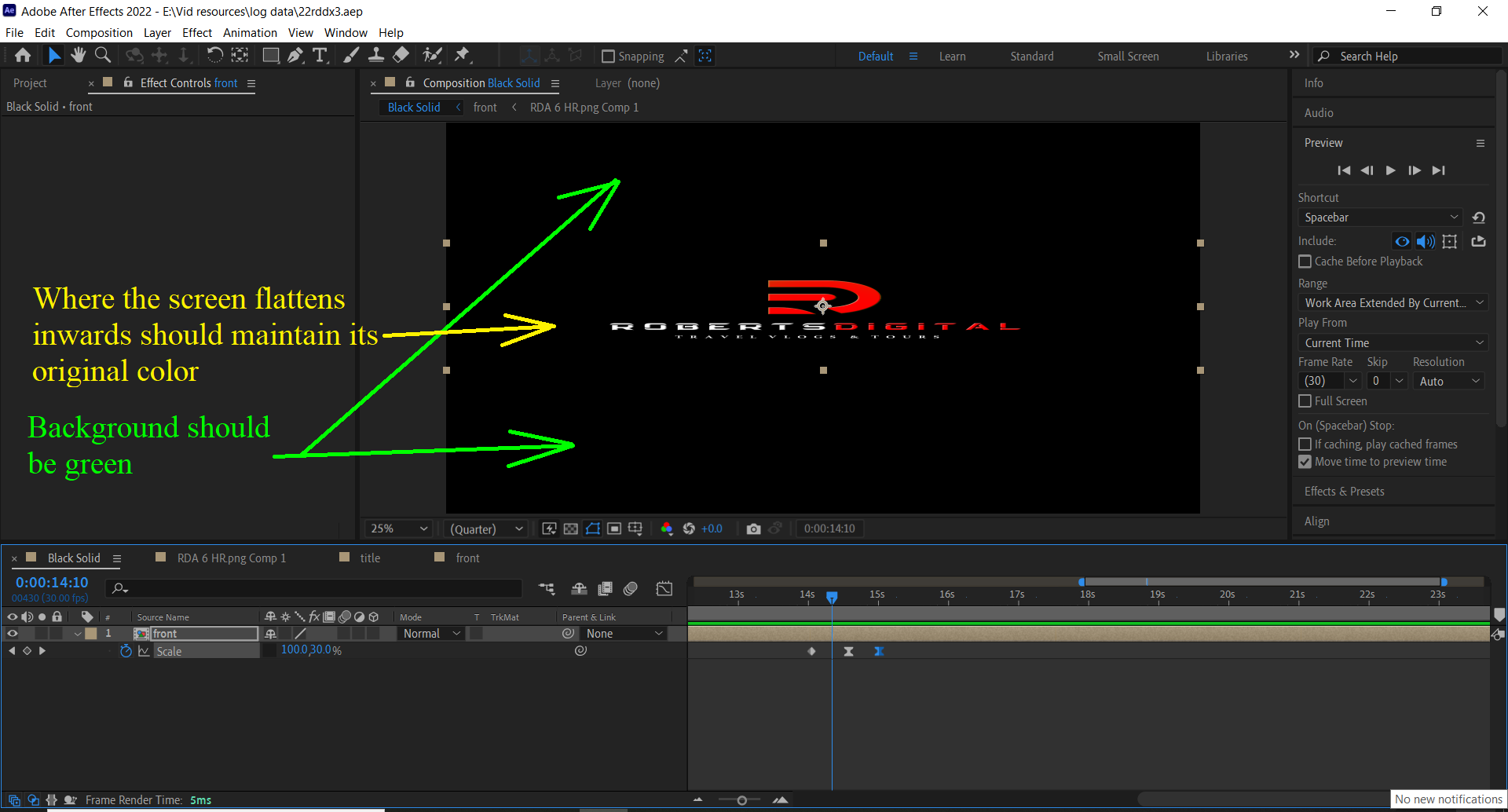The height and width of the screenshot is (812, 1508).
Task: Open the Composition menu
Action: [x=99, y=32]
